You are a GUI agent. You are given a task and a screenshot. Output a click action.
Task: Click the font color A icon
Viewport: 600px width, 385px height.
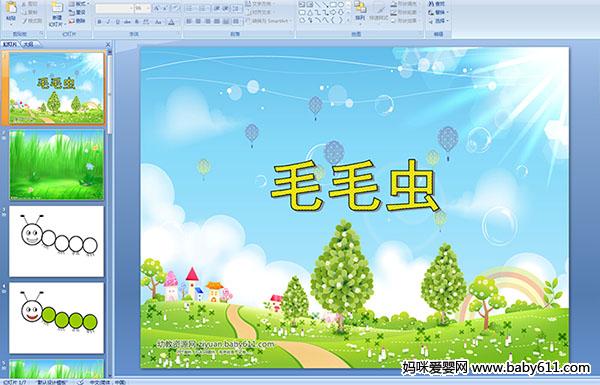point(171,22)
